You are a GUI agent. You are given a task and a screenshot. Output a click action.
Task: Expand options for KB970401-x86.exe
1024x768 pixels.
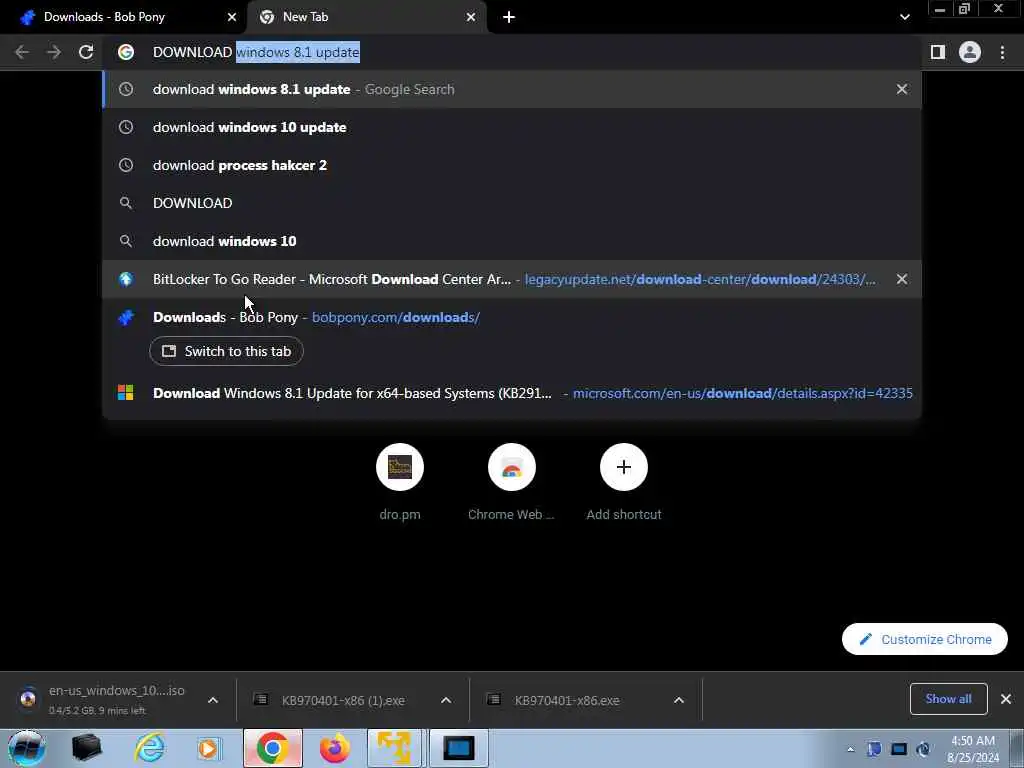click(x=679, y=700)
